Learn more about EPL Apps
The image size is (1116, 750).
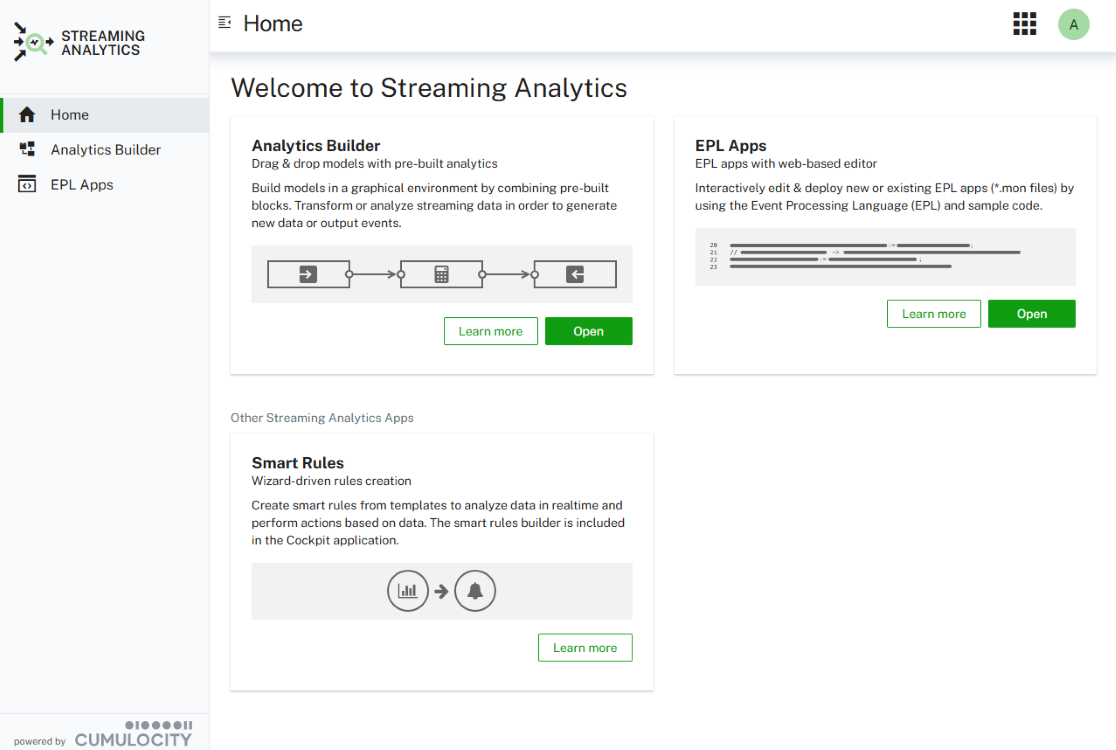933,313
